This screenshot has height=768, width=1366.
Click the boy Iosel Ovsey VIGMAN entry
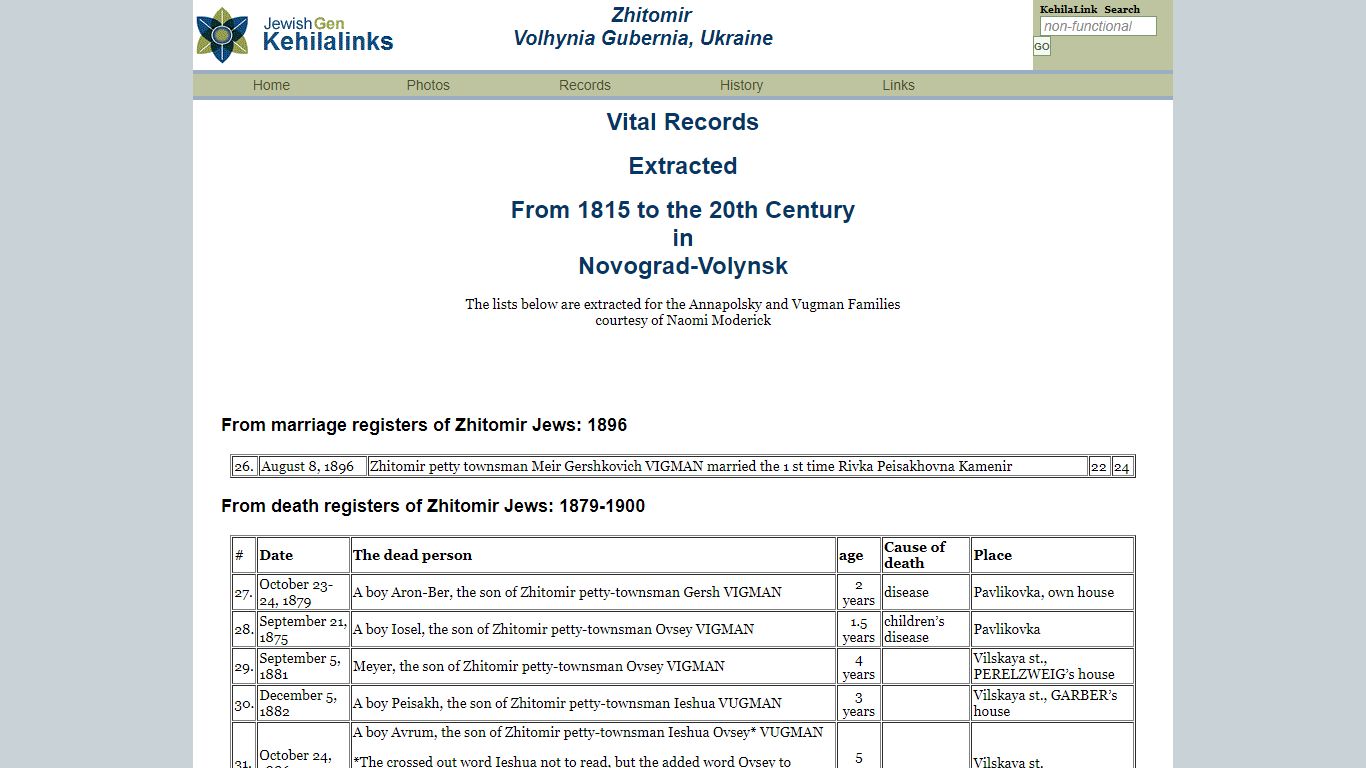pos(594,629)
